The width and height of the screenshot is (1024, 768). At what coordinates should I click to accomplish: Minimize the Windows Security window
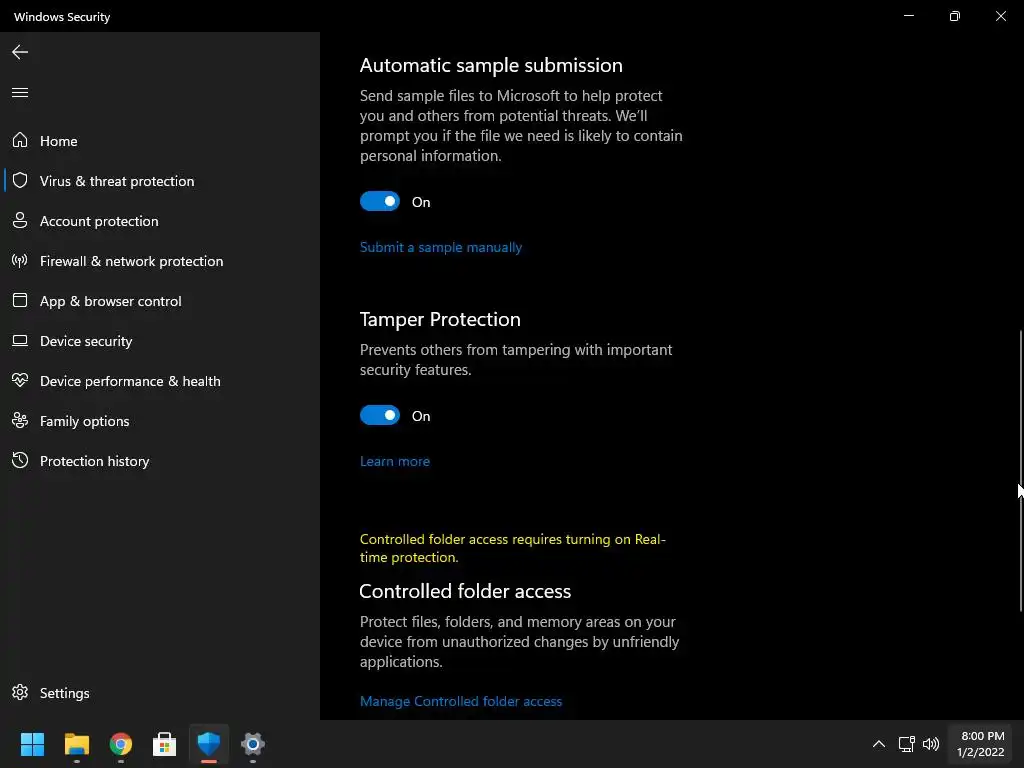[908, 16]
